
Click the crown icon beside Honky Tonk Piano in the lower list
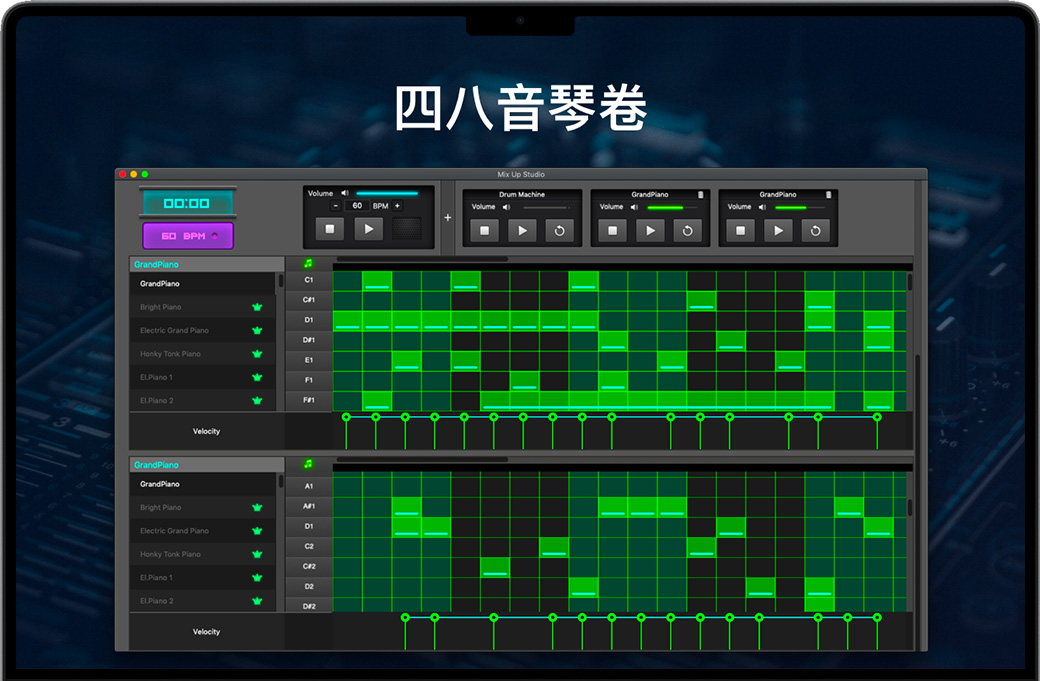pyautogui.click(x=257, y=554)
